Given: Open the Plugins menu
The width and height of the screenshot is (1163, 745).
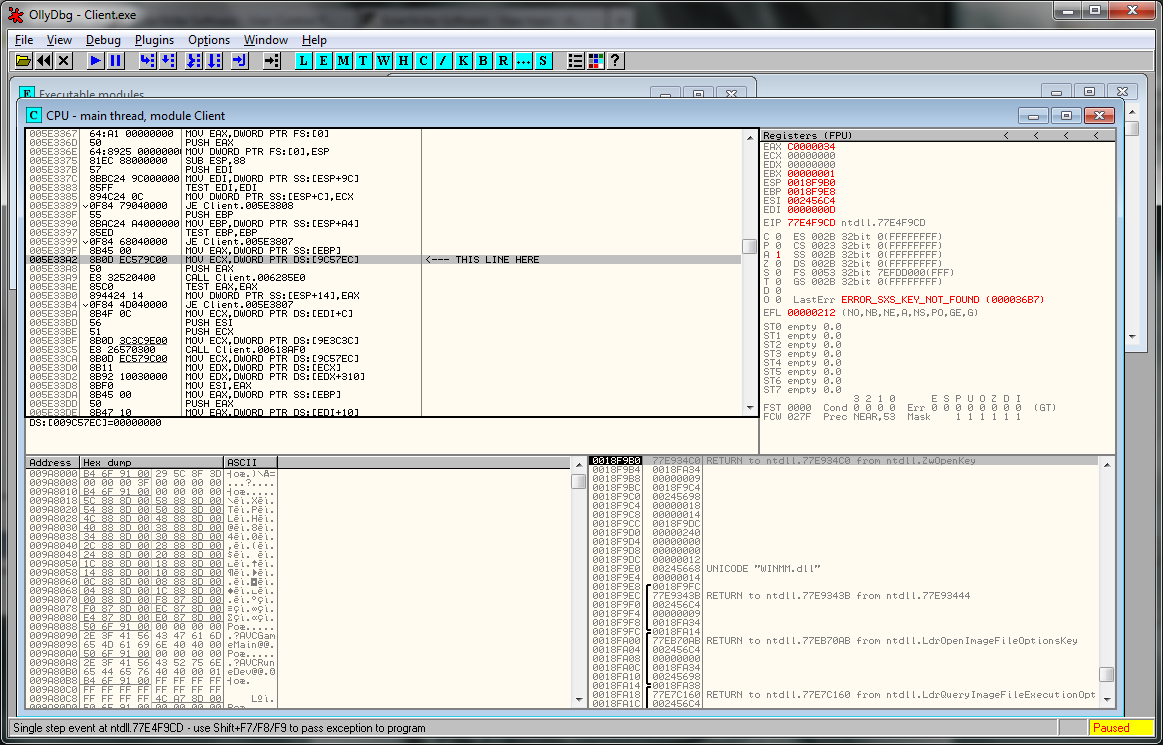Looking at the screenshot, I should (154, 40).
